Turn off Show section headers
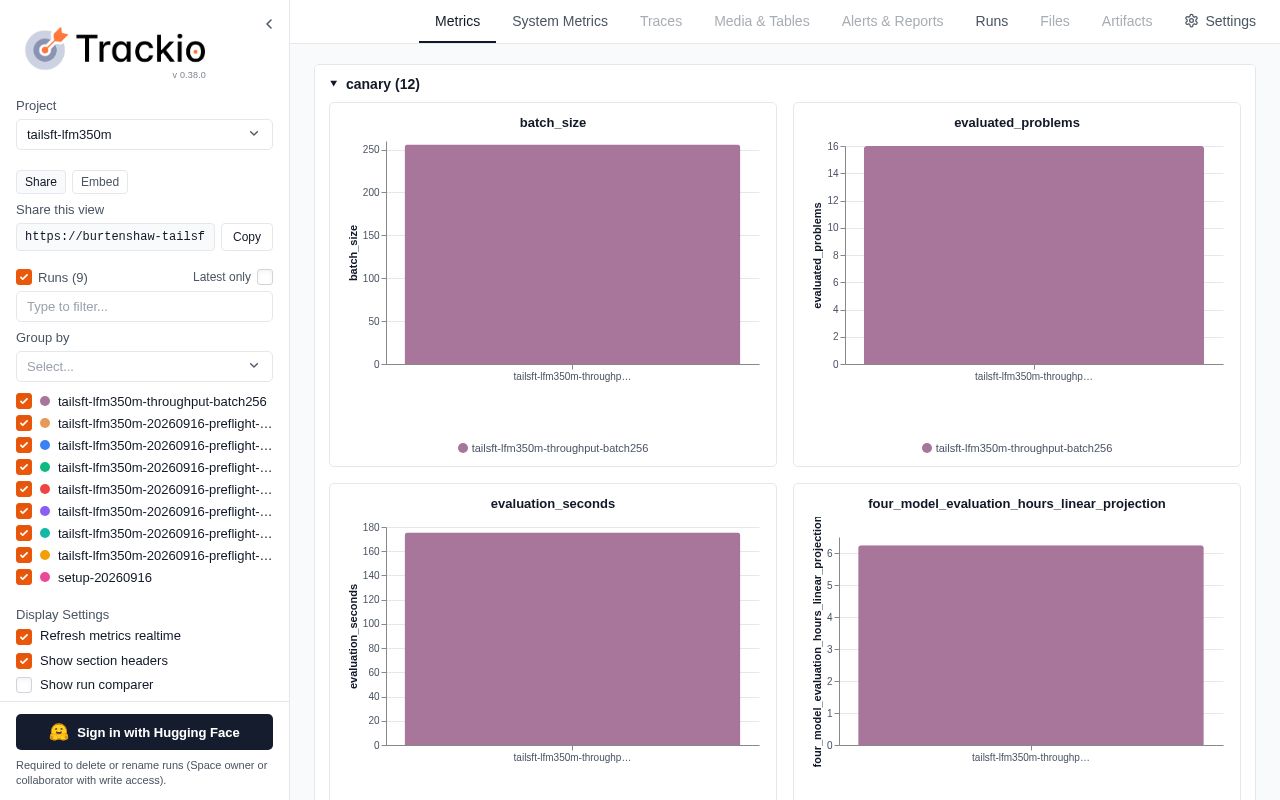The image size is (1280, 800). 24,661
